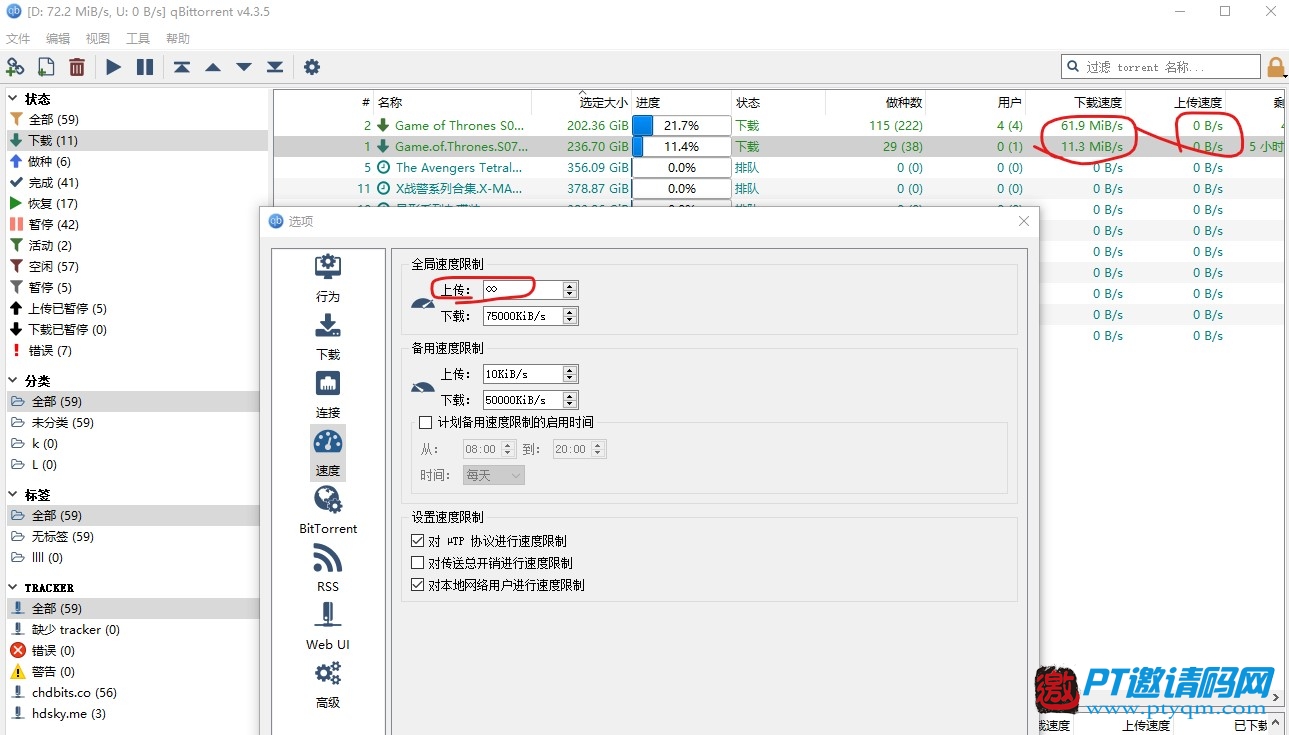
Task: Open the BitTorrent options page
Action: click(x=328, y=510)
